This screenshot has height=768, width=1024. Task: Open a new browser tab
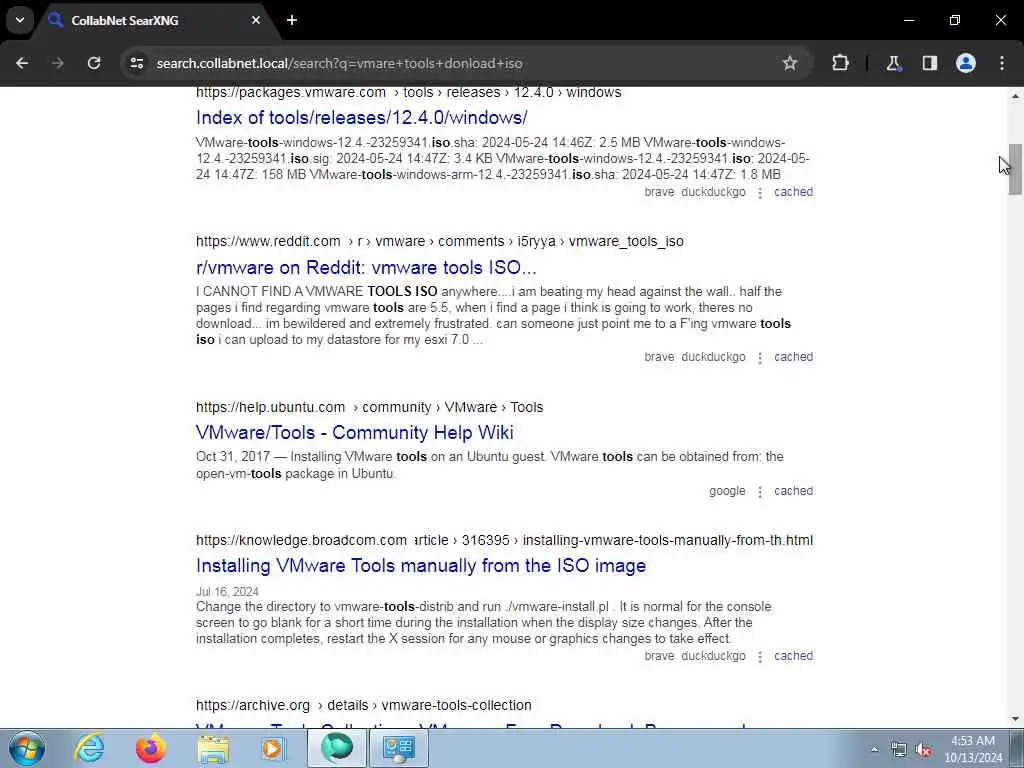coord(292,20)
